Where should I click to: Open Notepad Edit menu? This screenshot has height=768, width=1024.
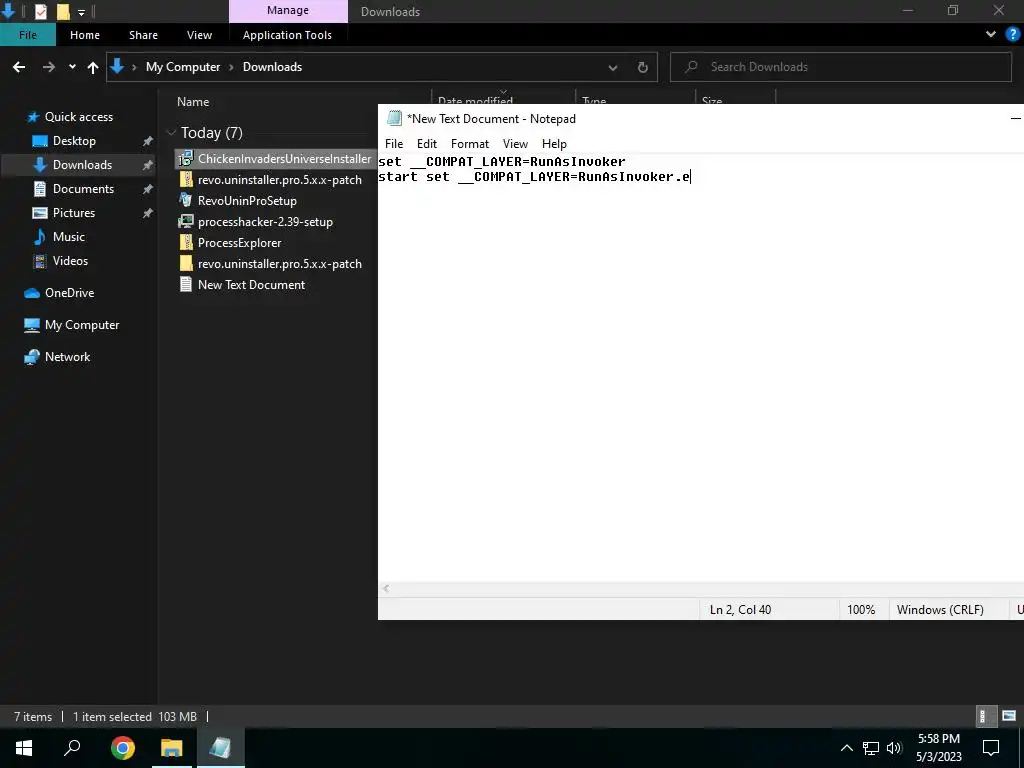(x=427, y=144)
